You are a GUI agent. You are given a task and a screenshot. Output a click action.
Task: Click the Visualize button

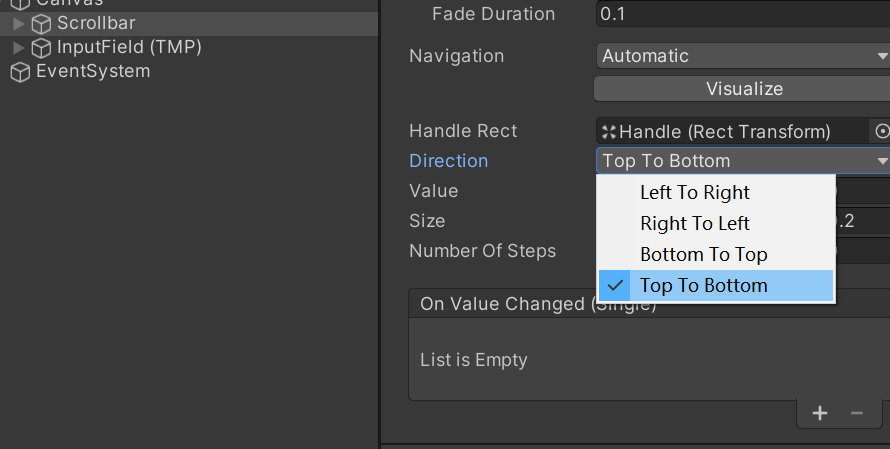(742, 89)
